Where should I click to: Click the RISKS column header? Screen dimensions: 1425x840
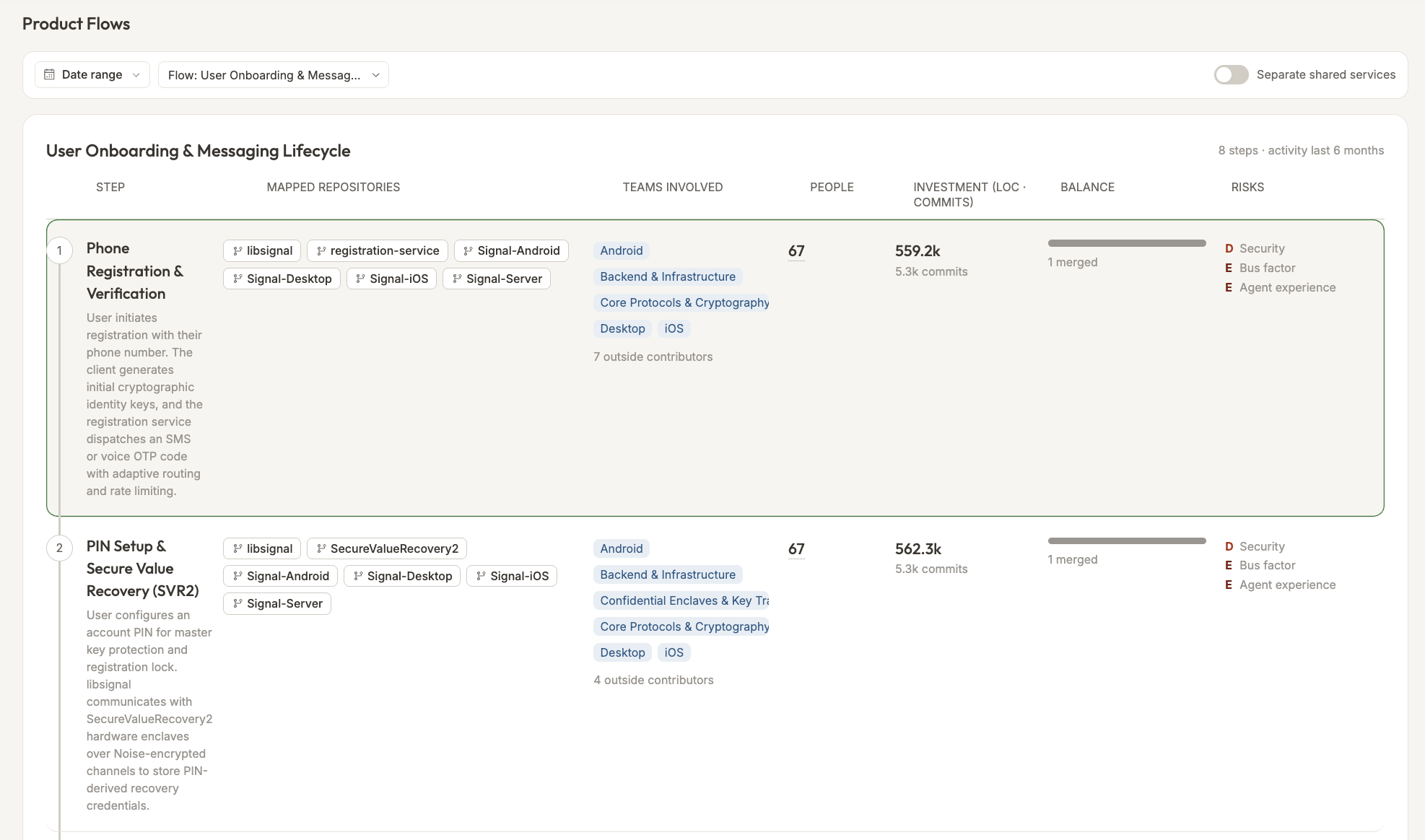(x=1247, y=187)
